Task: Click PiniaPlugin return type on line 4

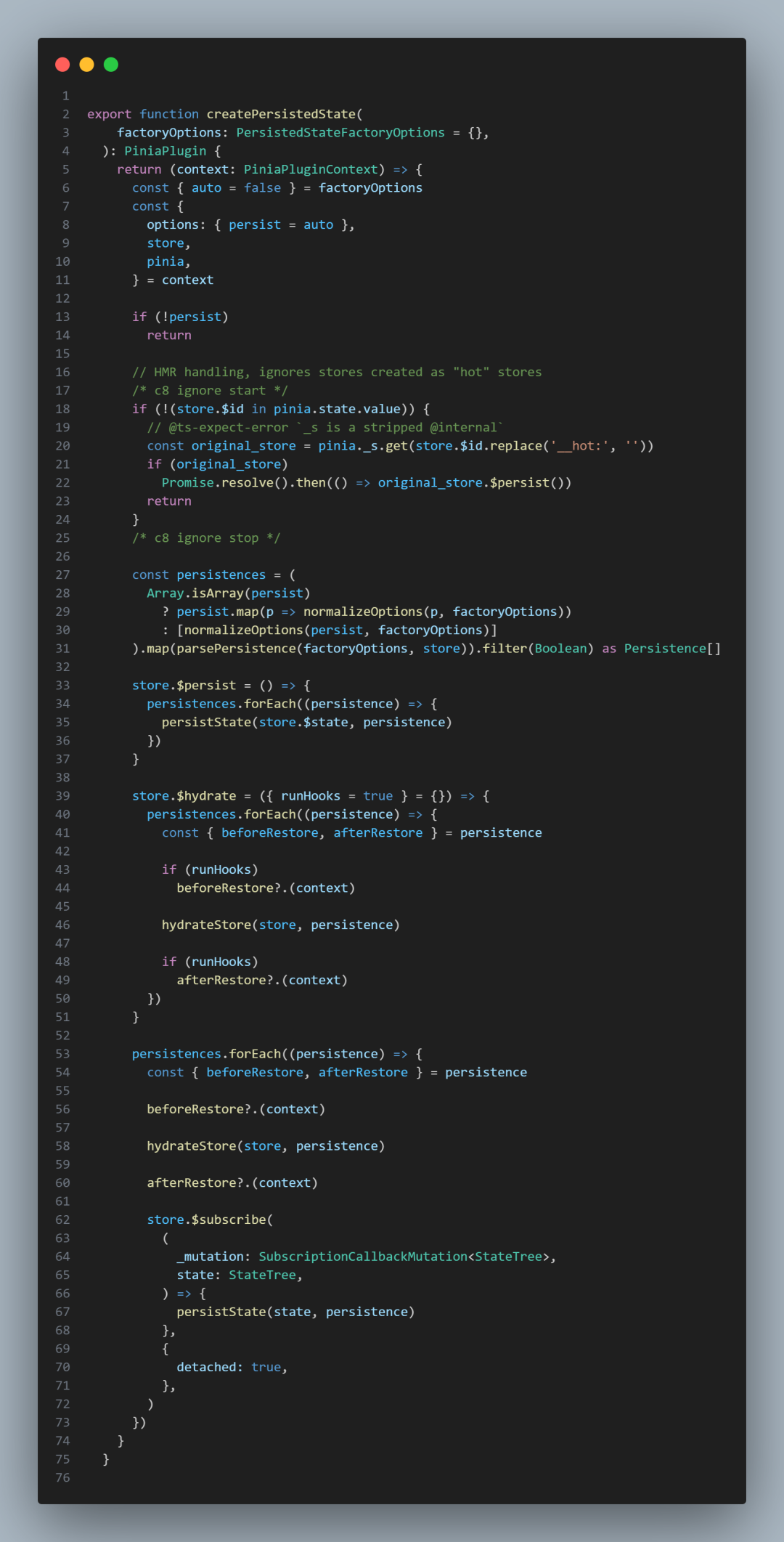Action: click(166, 151)
